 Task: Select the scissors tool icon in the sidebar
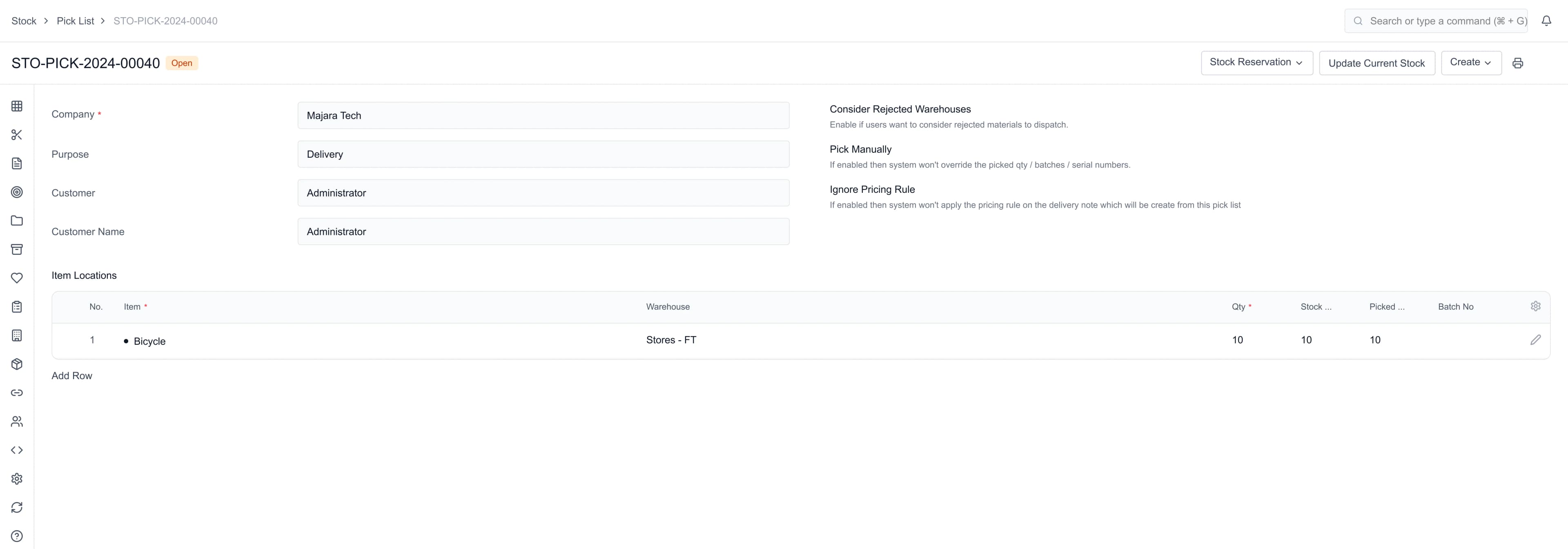(16, 135)
